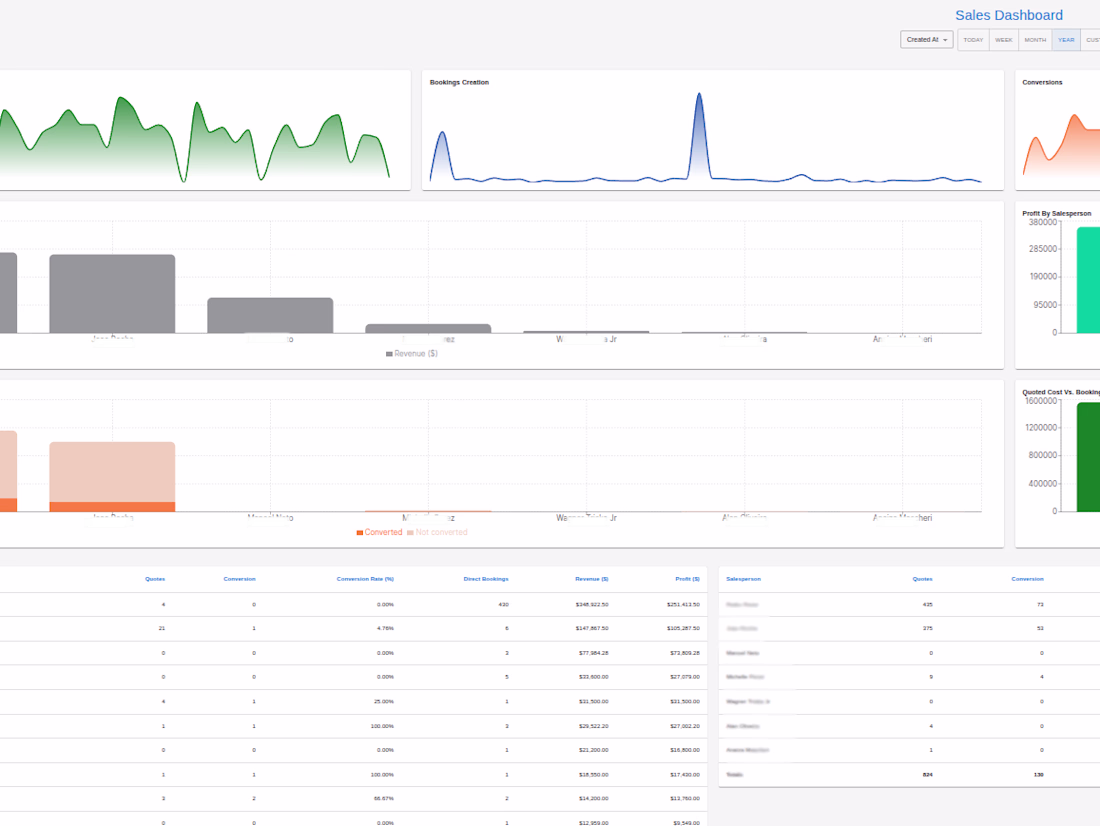The image size is (1100, 826).
Task: Sort by Conversion Rate (%) column header
Action: 365,579
